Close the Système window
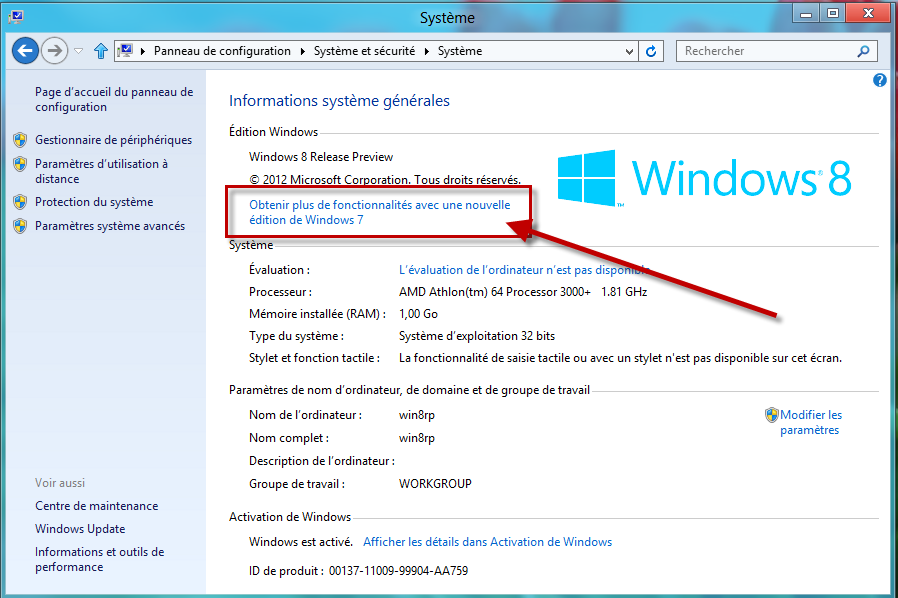Screen dimensions: 898x598 coord(868,14)
